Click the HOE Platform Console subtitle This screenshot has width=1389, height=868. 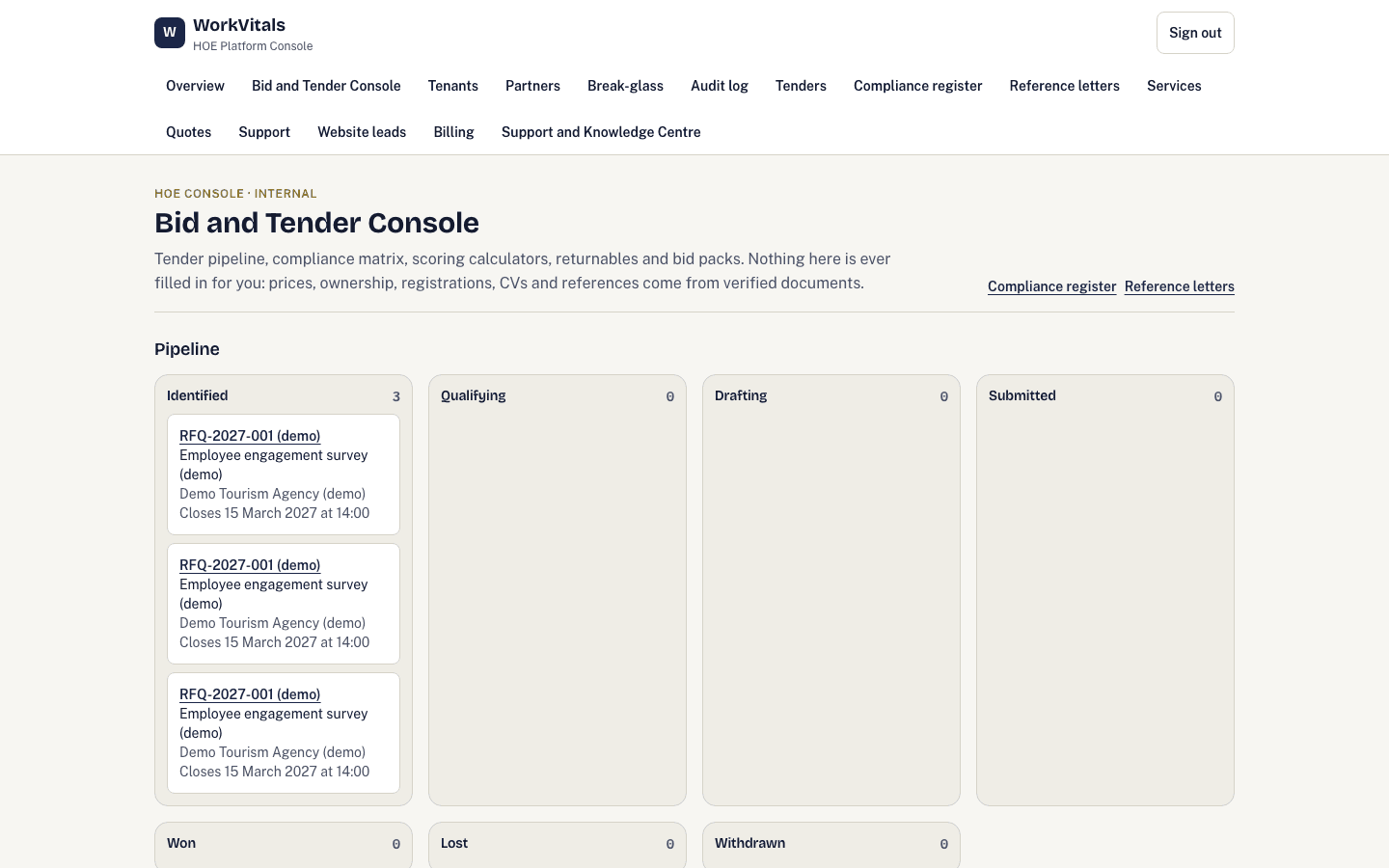click(x=253, y=46)
